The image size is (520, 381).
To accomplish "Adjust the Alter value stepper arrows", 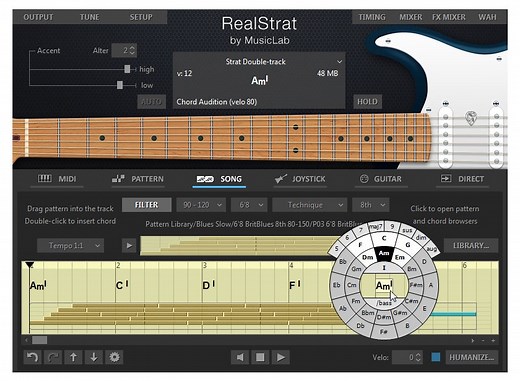I will click(x=132, y=50).
